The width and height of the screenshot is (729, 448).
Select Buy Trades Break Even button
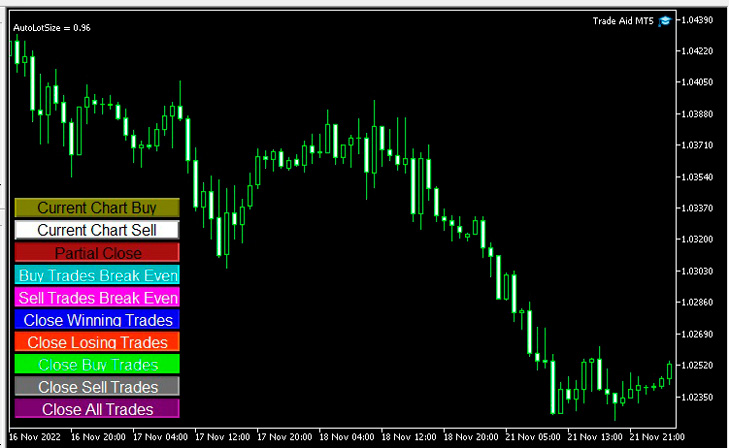97,275
